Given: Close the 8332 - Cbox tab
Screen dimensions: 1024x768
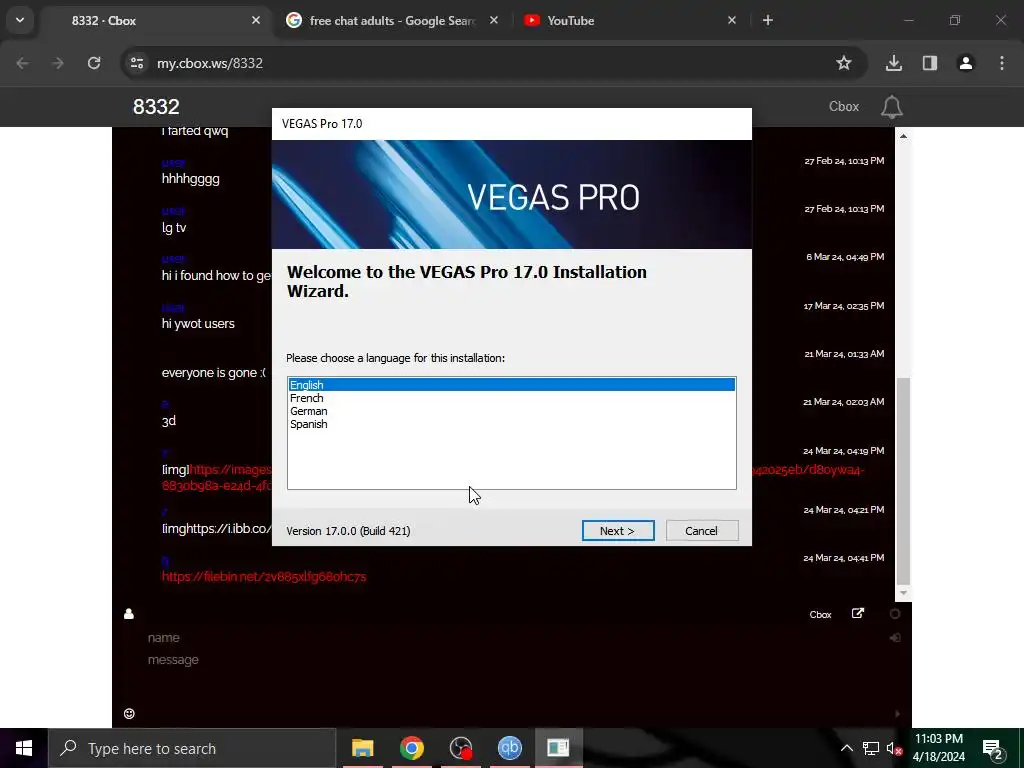Looking at the screenshot, I should pyautogui.click(x=256, y=20).
